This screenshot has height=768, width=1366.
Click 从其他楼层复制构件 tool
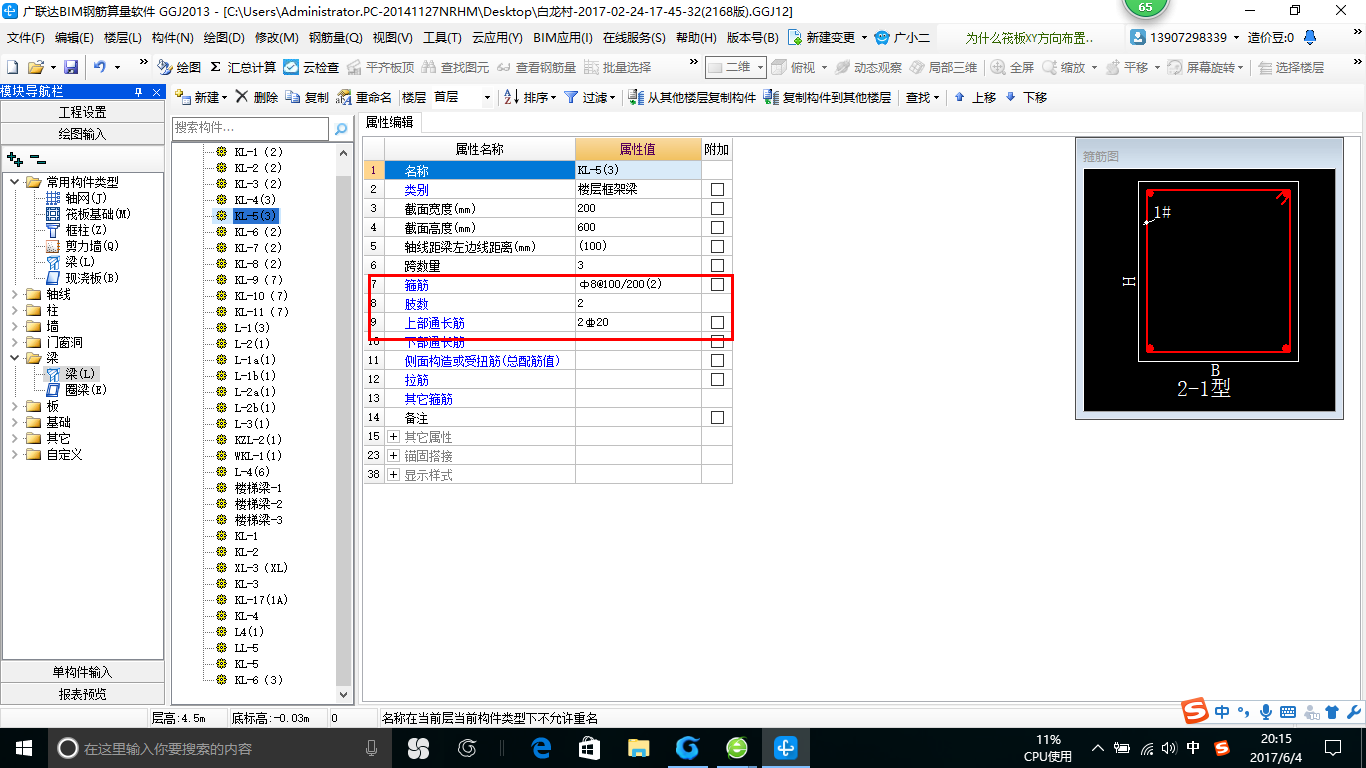pos(692,97)
